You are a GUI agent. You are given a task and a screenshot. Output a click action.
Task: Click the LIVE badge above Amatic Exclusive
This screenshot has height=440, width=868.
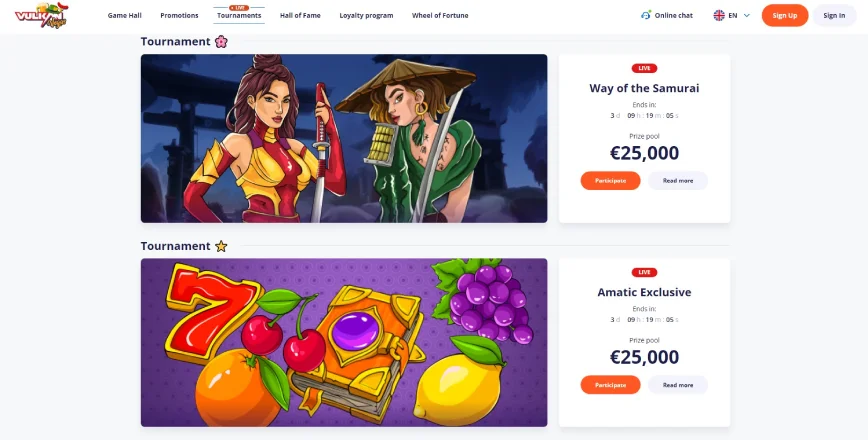click(x=644, y=272)
